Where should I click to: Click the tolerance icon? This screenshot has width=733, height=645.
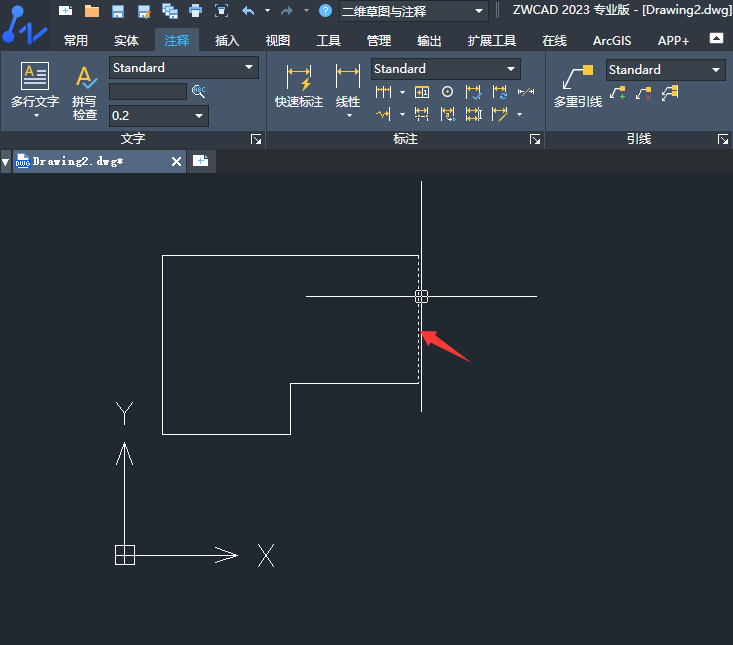coord(422,92)
